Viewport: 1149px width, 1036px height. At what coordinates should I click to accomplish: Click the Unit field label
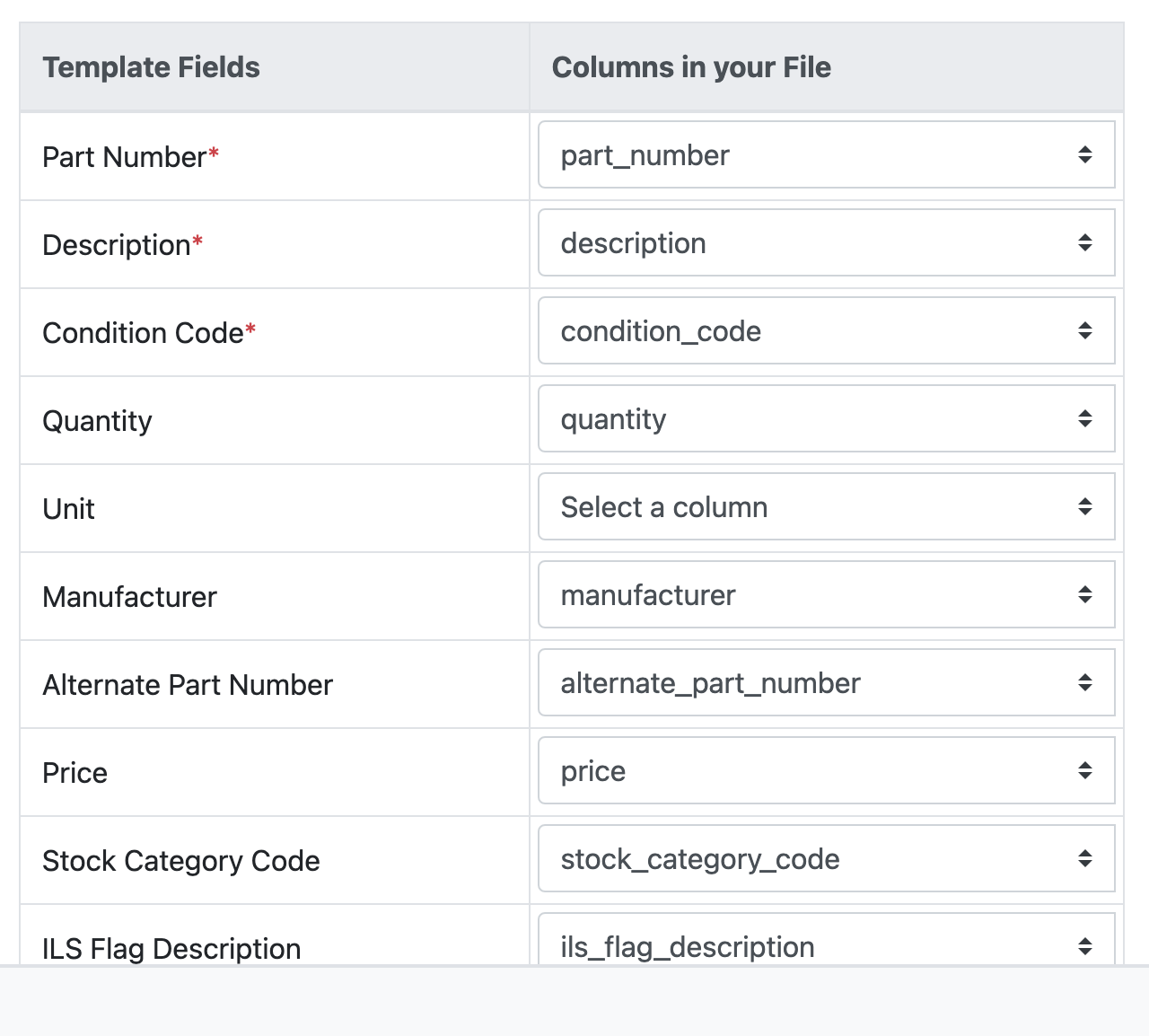click(68, 509)
